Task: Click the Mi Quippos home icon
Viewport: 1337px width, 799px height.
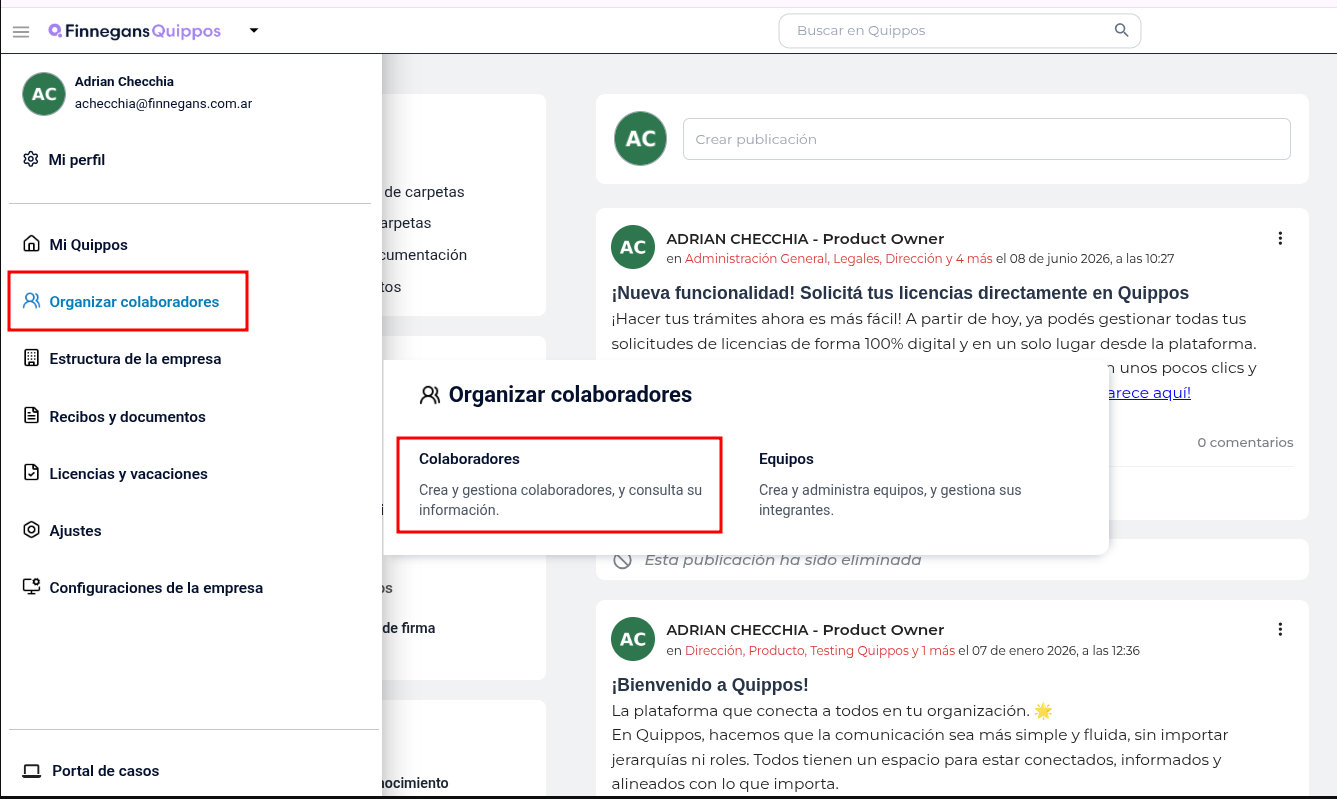Action: pyautogui.click(x=31, y=244)
